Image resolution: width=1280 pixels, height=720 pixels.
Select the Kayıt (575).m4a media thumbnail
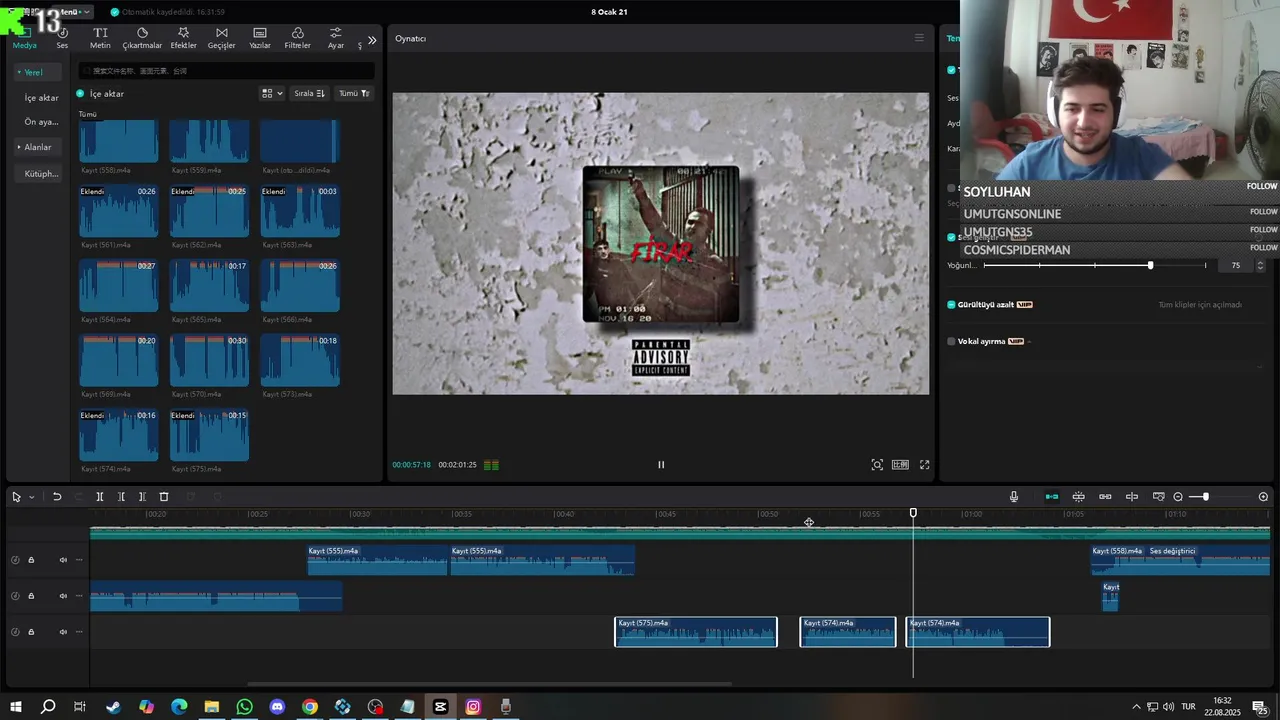[209, 435]
